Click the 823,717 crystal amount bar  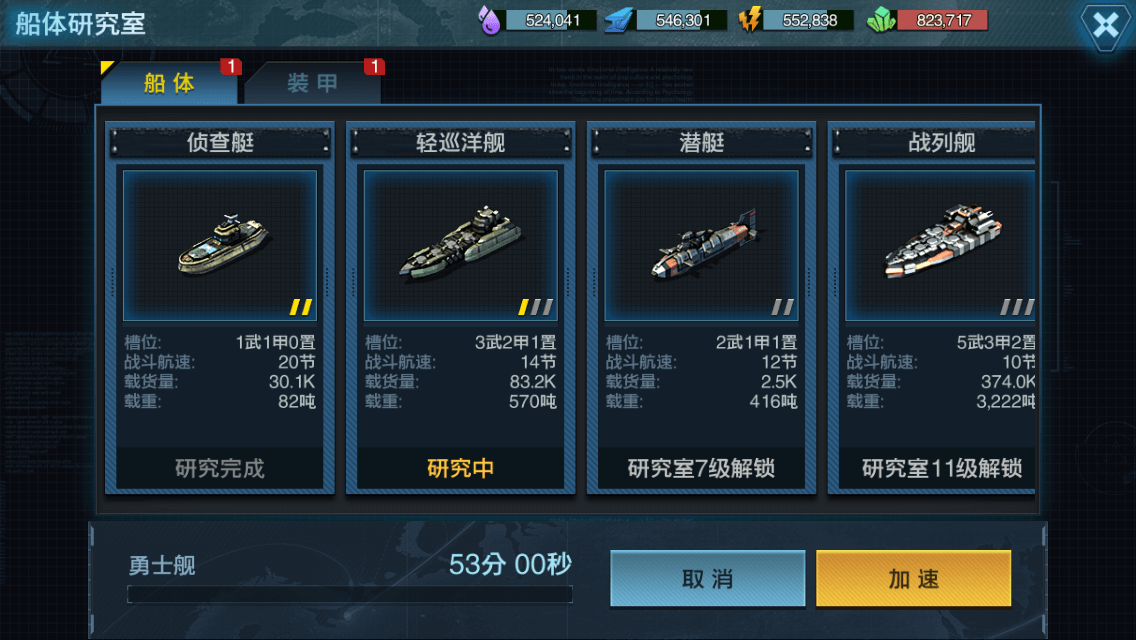pyautogui.click(x=942, y=20)
